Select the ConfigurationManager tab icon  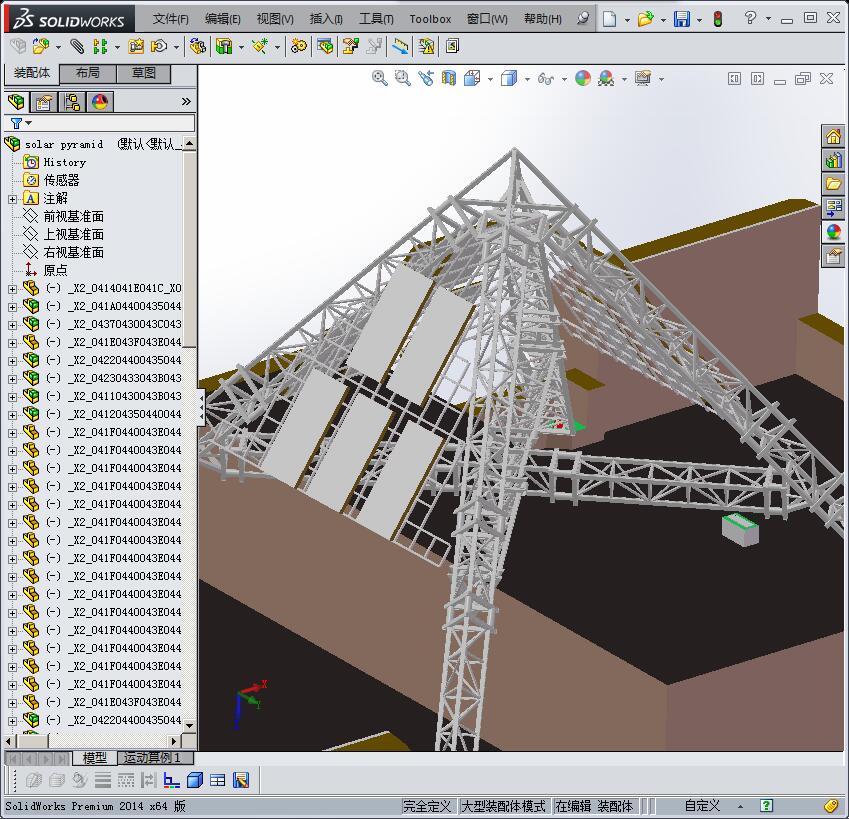click(x=71, y=102)
